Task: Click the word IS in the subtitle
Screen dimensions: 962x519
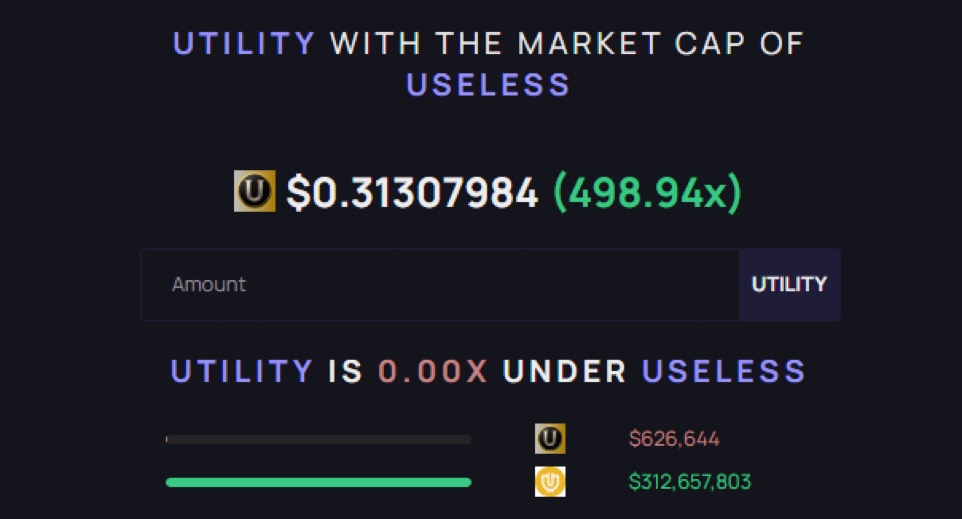Action: pos(345,371)
